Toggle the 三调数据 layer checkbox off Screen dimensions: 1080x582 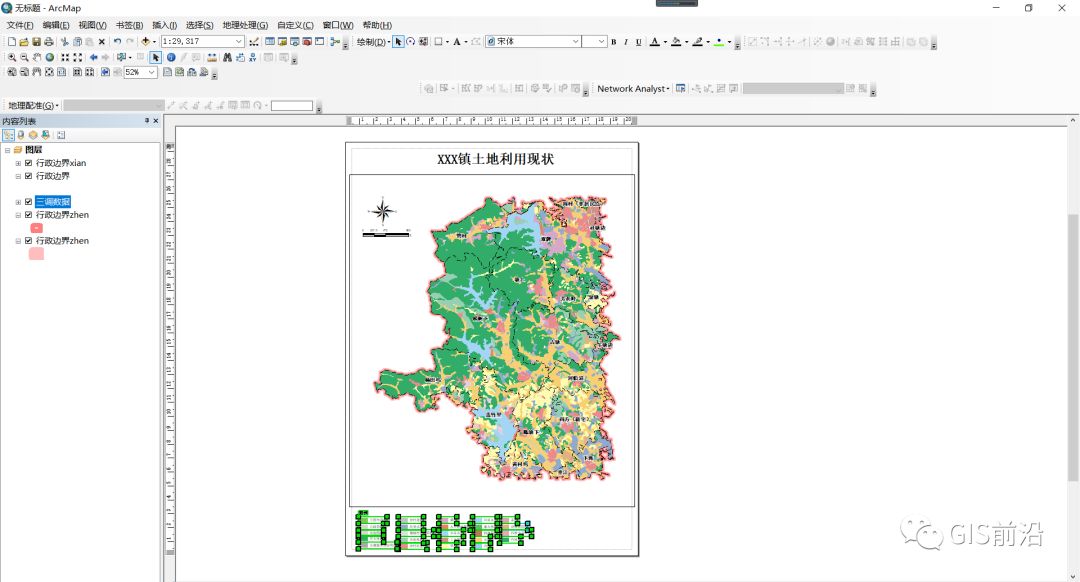(28, 201)
